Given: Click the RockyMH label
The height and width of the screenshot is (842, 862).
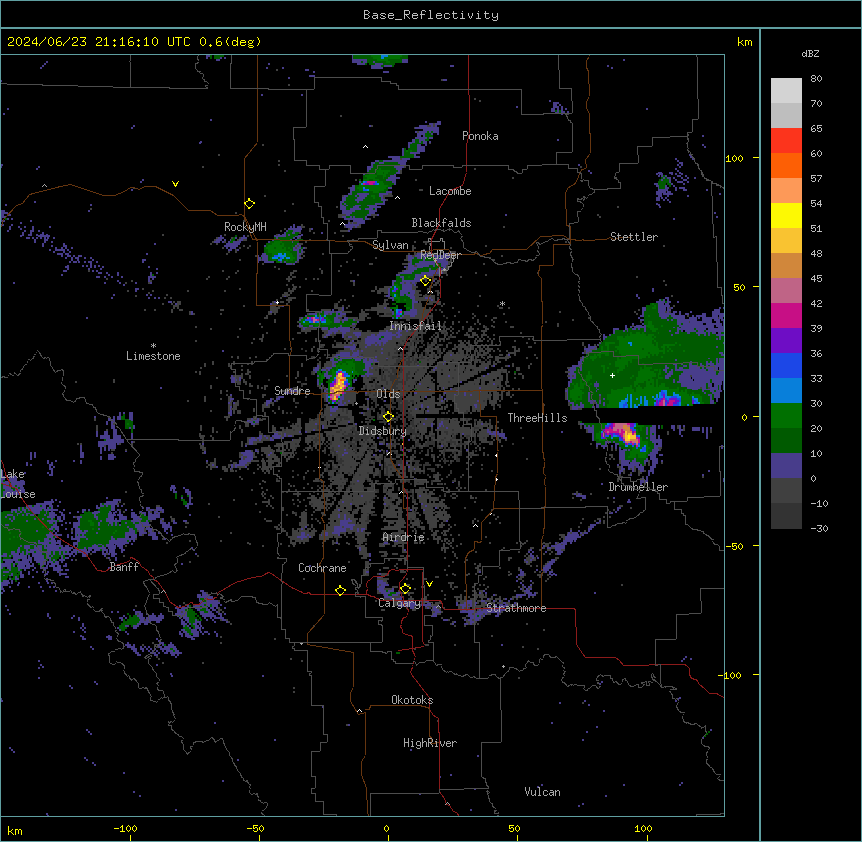Looking at the screenshot, I should pyautogui.click(x=245, y=227).
